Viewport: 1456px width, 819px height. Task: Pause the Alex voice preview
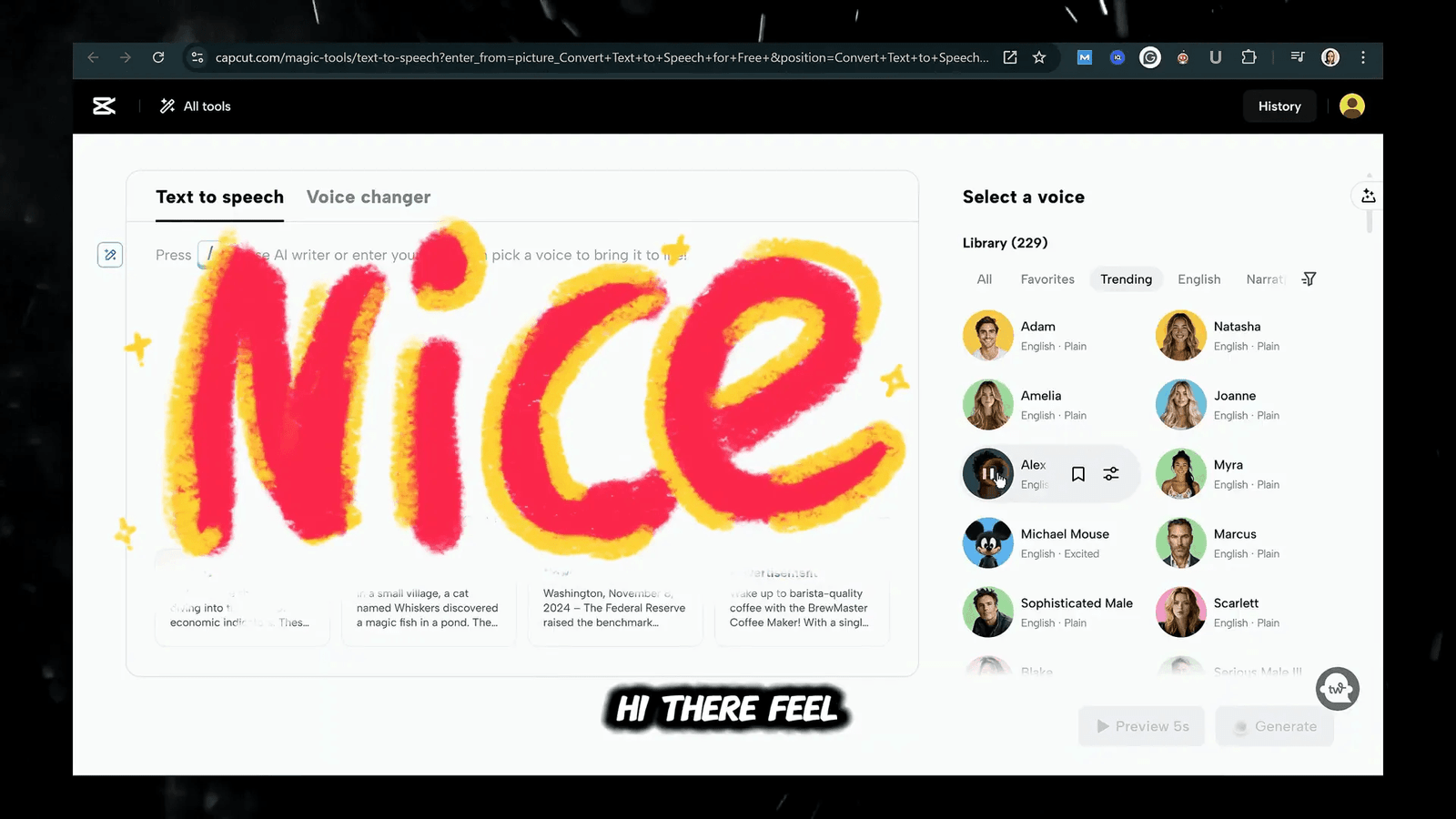(987, 474)
